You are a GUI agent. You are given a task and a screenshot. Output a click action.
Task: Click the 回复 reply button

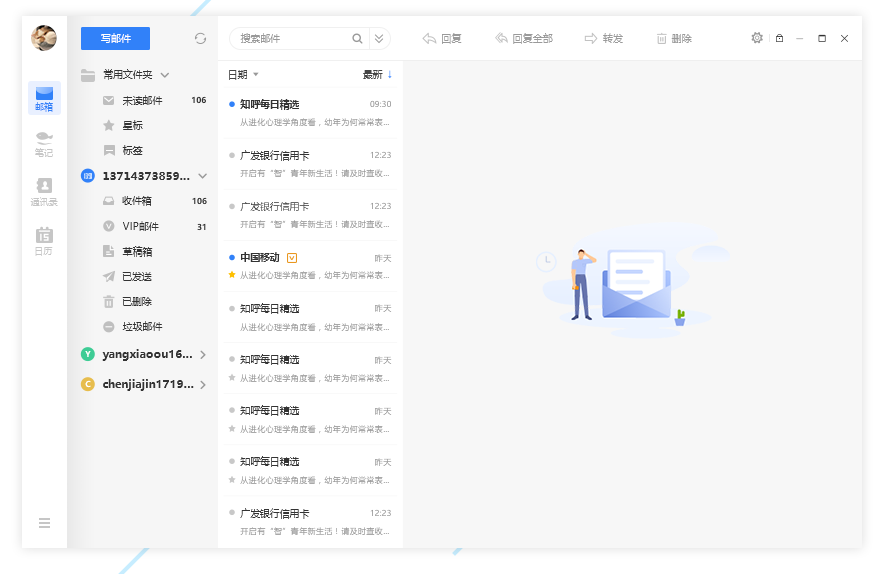442,38
